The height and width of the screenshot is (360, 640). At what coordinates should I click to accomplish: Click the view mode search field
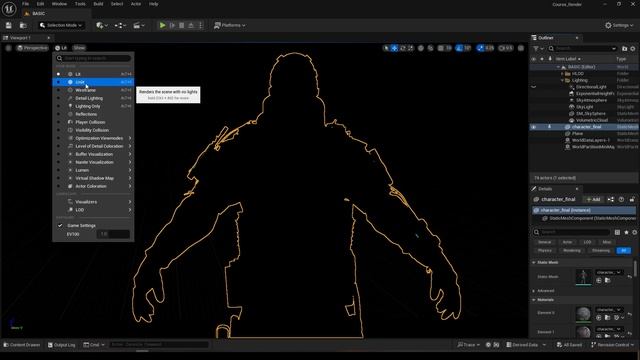(93, 58)
